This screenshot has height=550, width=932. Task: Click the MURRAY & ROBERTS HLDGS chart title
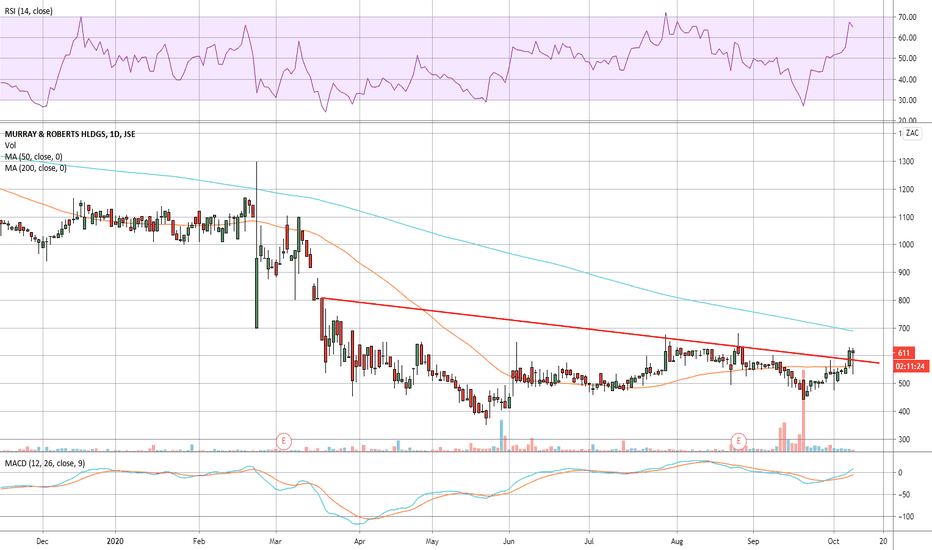tap(70, 134)
